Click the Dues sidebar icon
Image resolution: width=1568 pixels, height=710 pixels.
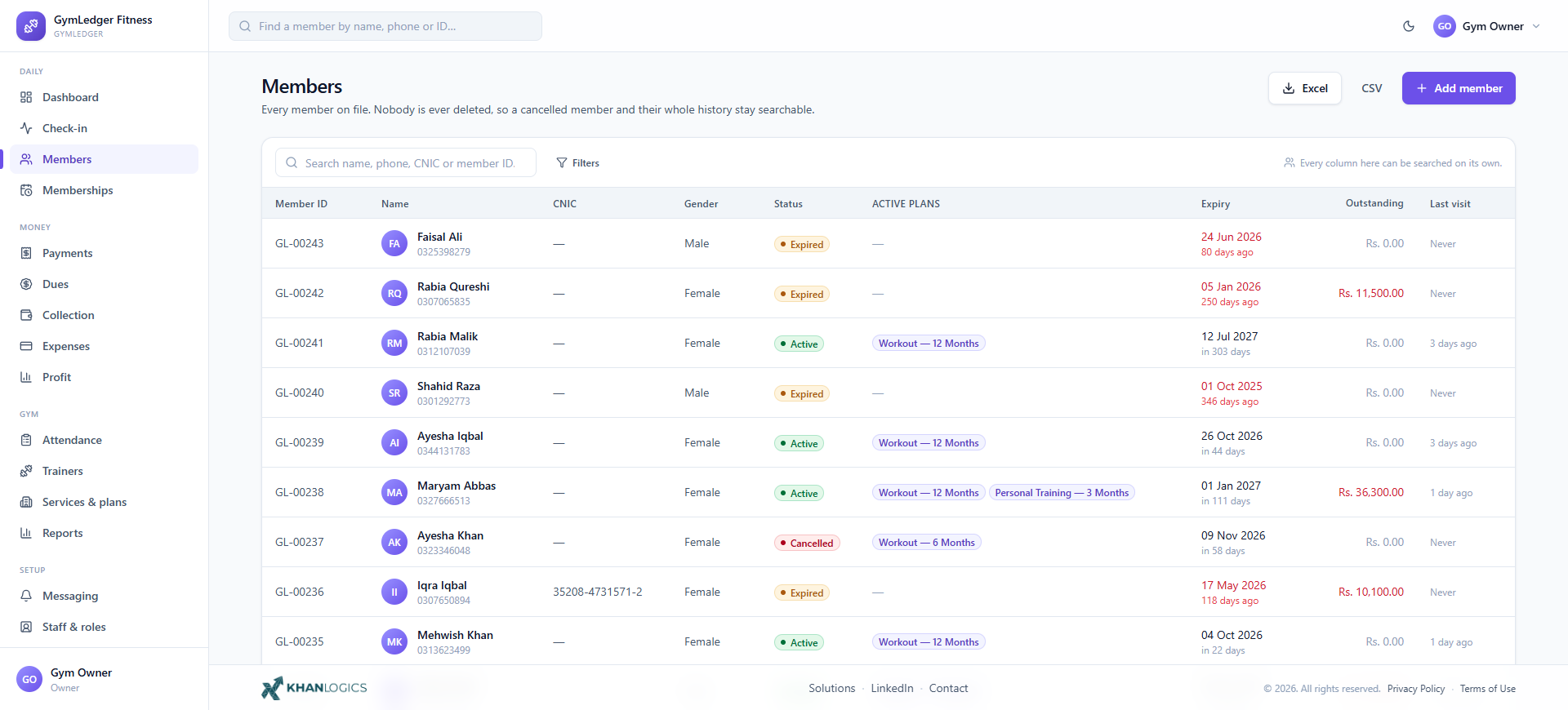click(x=26, y=284)
